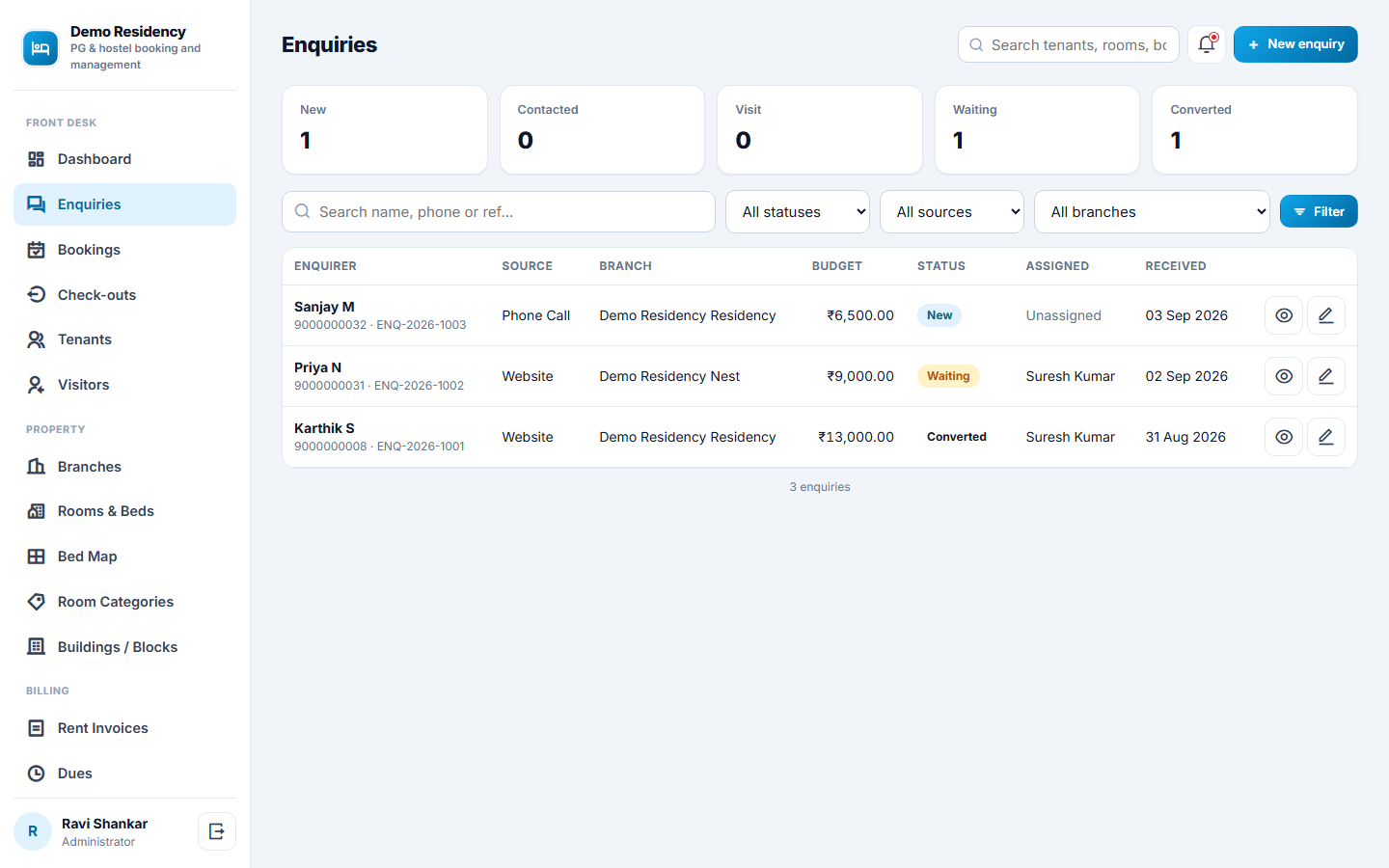Screen dimensions: 1389x868
Task: Click the SOURCE column header
Action: click(527, 266)
